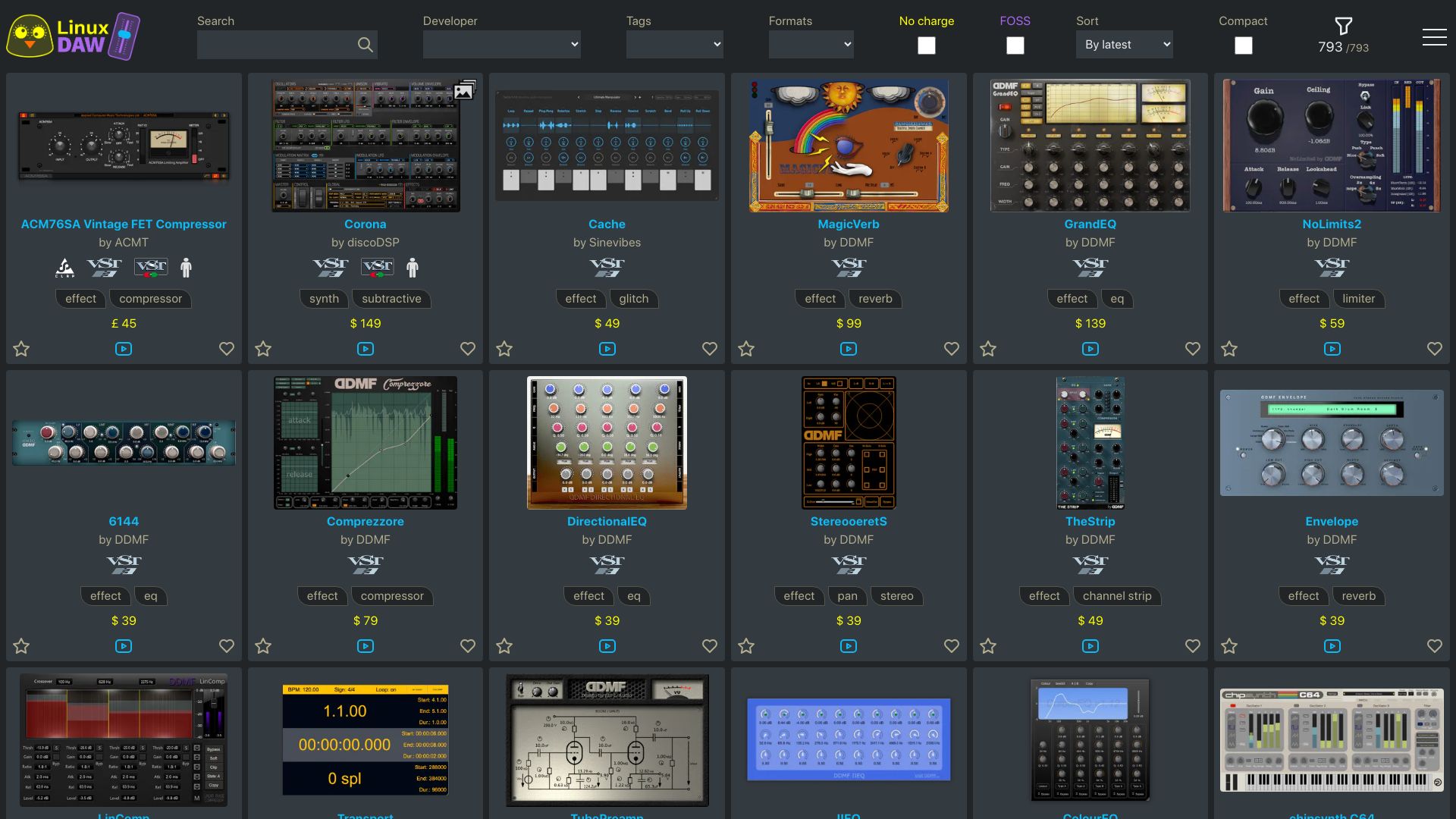Play the Cache video preview
Screen dimensions: 1456x819
pyautogui.click(x=607, y=349)
